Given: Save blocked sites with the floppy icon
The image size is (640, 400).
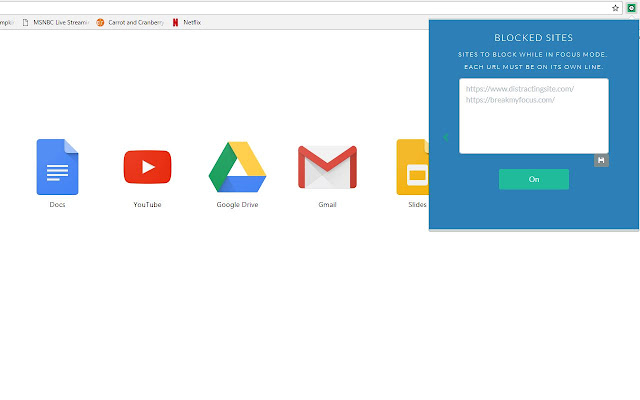Looking at the screenshot, I should point(601,160).
